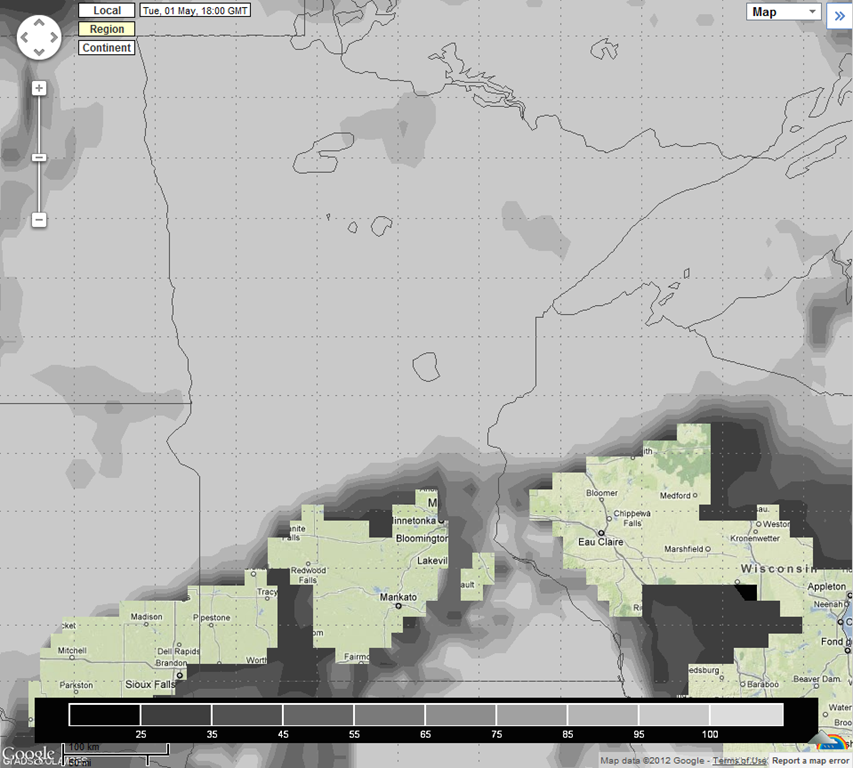Pan the map up with the top arrow
The image size is (853, 768).
pos(39,23)
